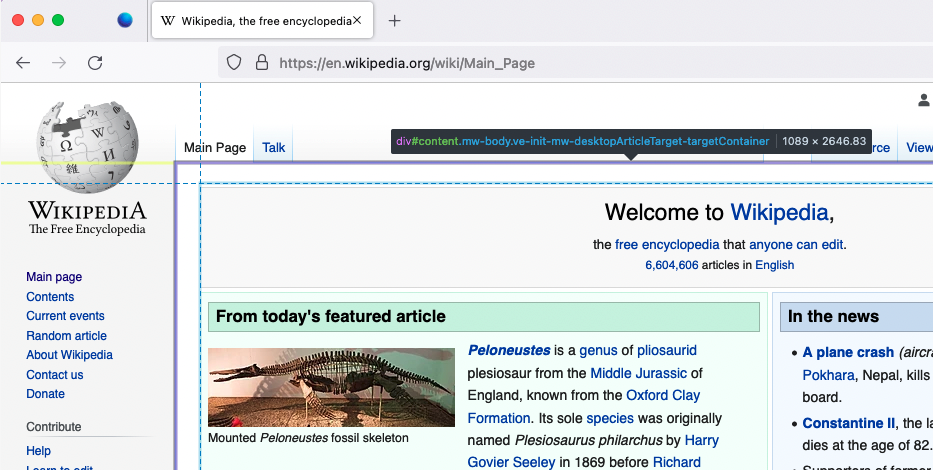This screenshot has height=470, width=933.
Task: Close the Wikipedia browser tab
Action: [x=357, y=21]
